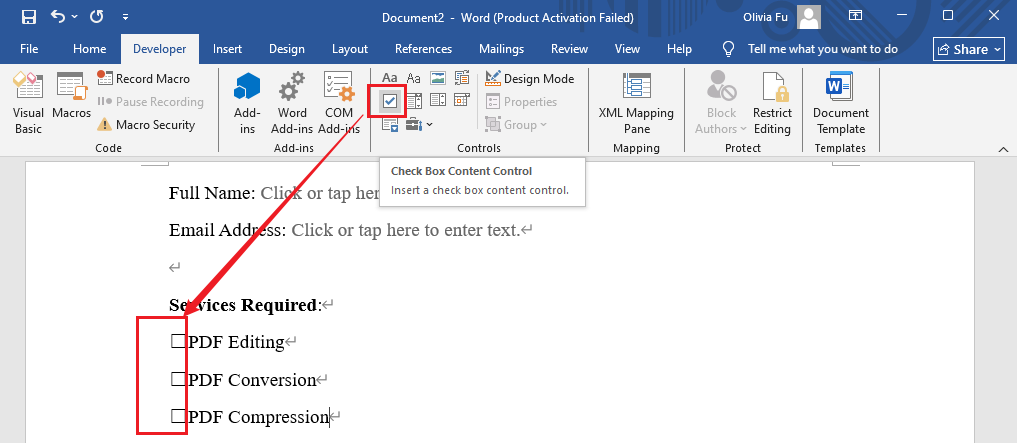The width and height of the screenshot is (1017, 443).
Task: Click the 'PDF Editing' text
Action: 236,342
